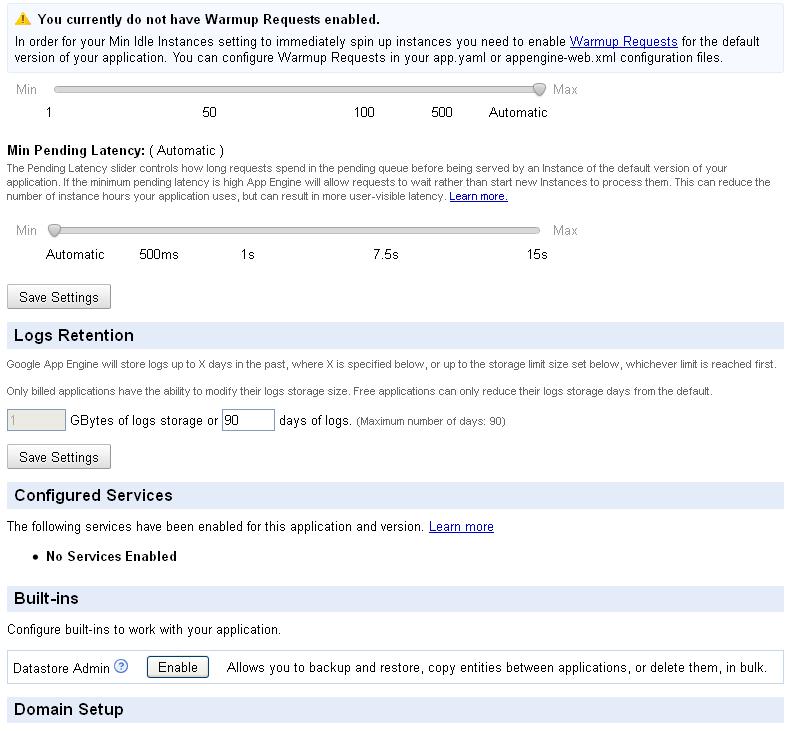Open Learn more link in Pending Latency description
This screenshot has width=799, height=731.
pyautogui.click(x=478, y=197)
